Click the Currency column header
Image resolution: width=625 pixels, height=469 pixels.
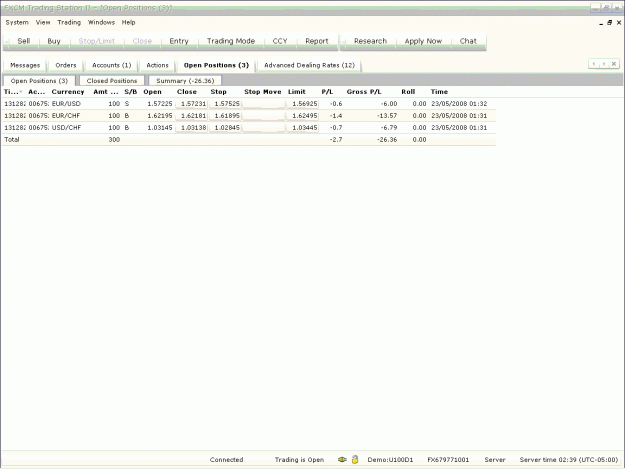tap(68, 92)
